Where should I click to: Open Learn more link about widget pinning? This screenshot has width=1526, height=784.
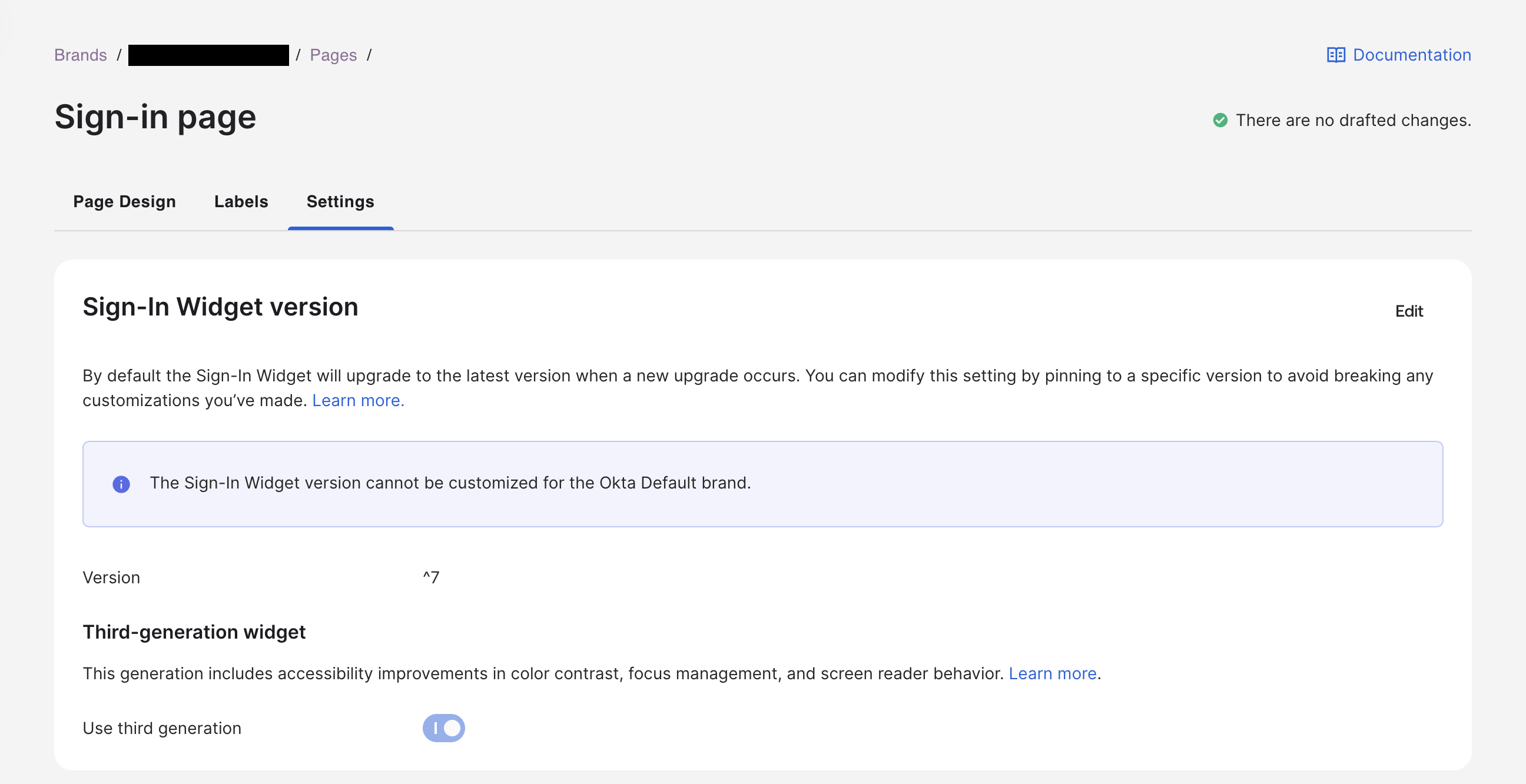click(x=359, y=400)
